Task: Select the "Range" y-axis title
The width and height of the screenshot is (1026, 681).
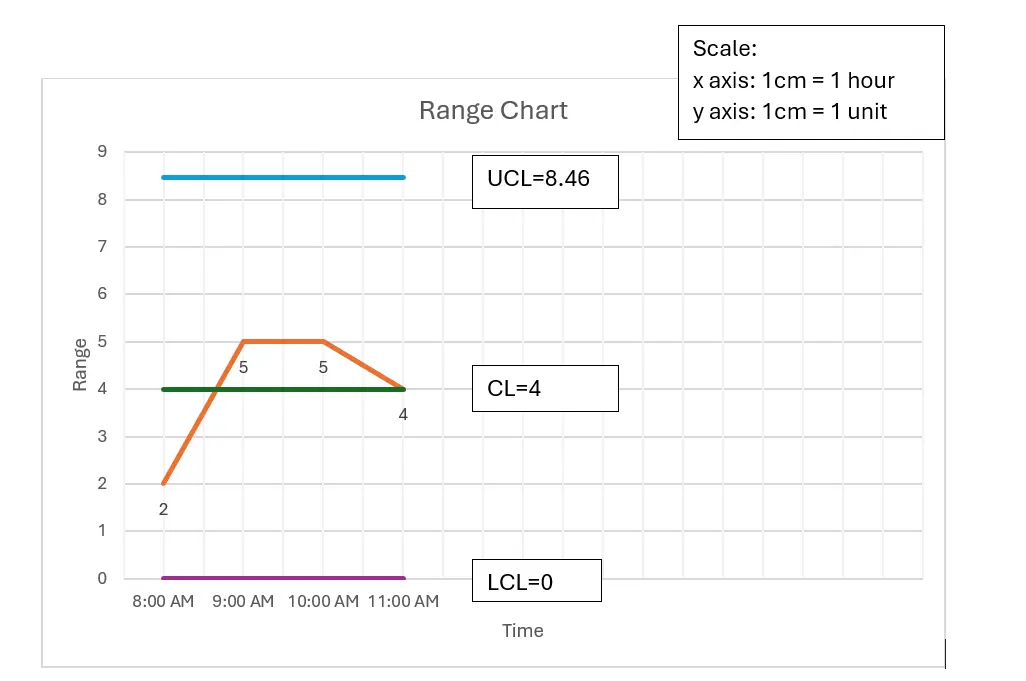Action: click(x=81, y=364)
